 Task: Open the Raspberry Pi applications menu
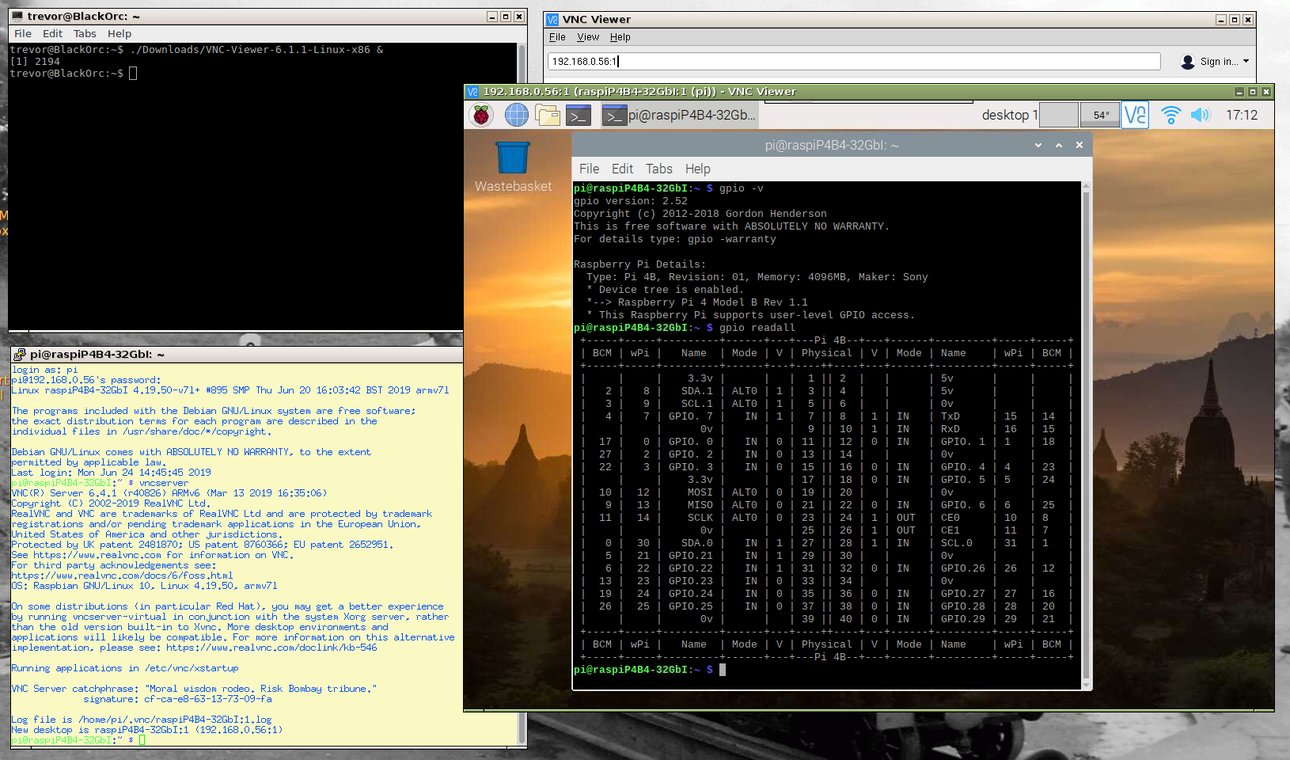click(482, 115)
